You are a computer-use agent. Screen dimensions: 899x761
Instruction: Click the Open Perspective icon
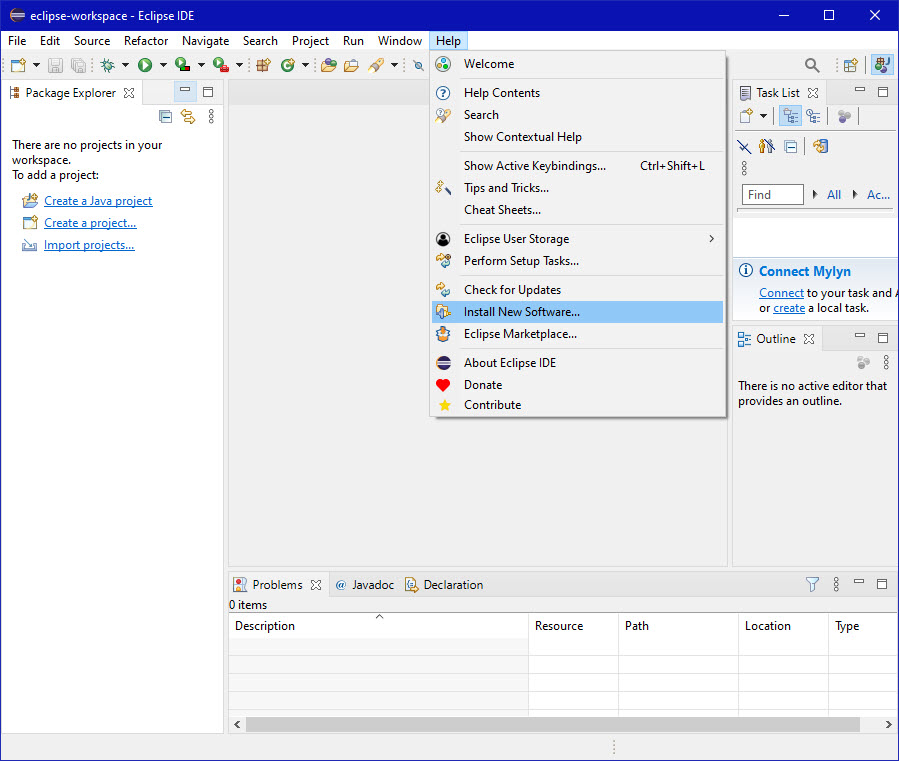coord(850,66)
